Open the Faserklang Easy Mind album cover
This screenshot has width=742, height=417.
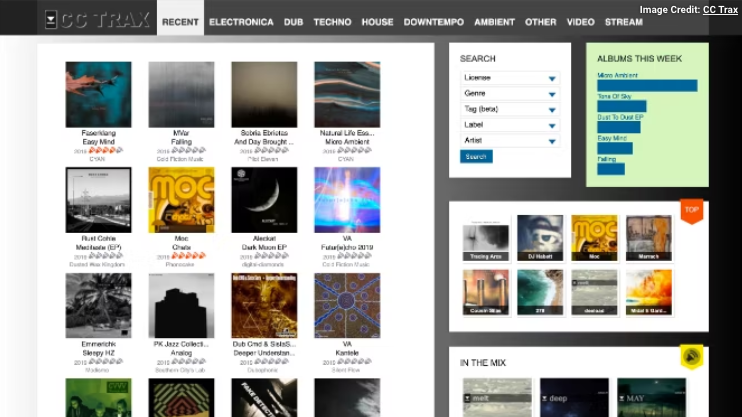click(x=98, y=95)
